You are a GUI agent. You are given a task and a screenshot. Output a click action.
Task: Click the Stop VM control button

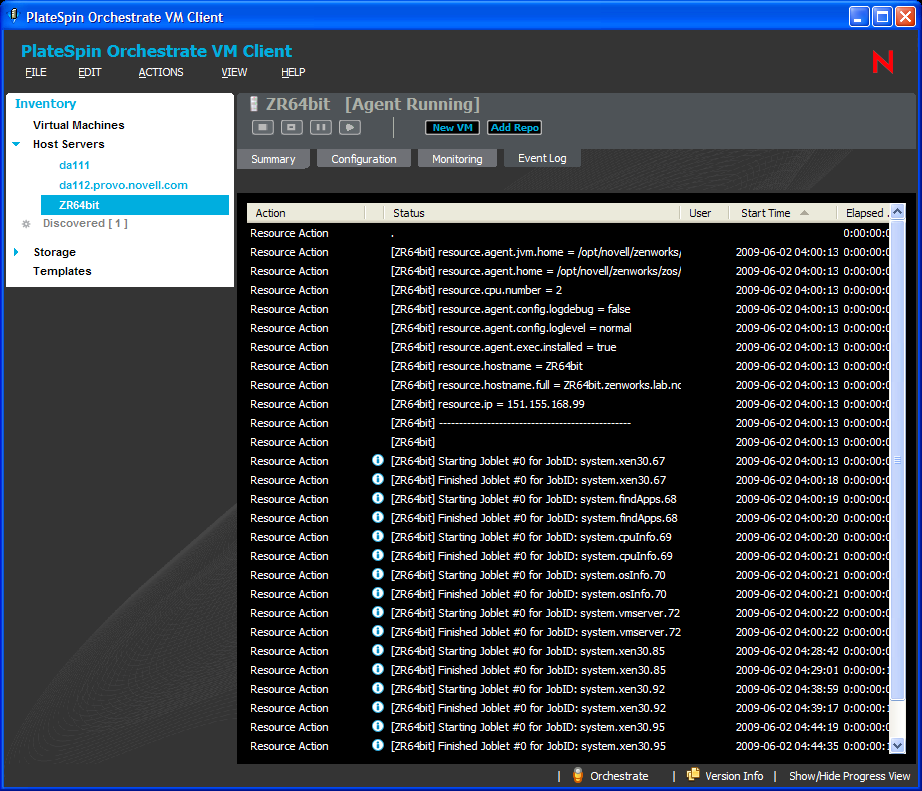click(263, 127)
